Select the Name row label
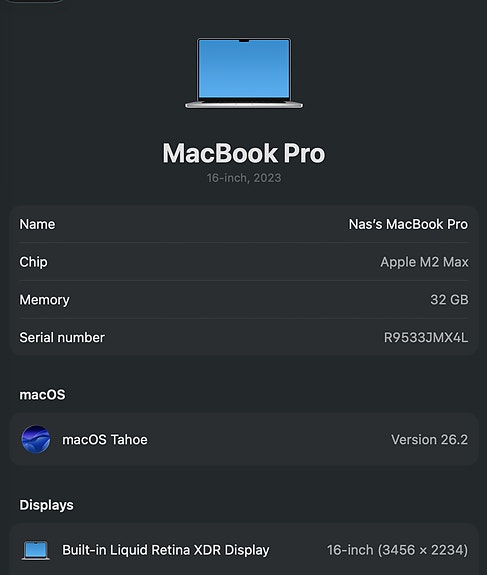This screenshot has height=575, width=487. point(37,224)
